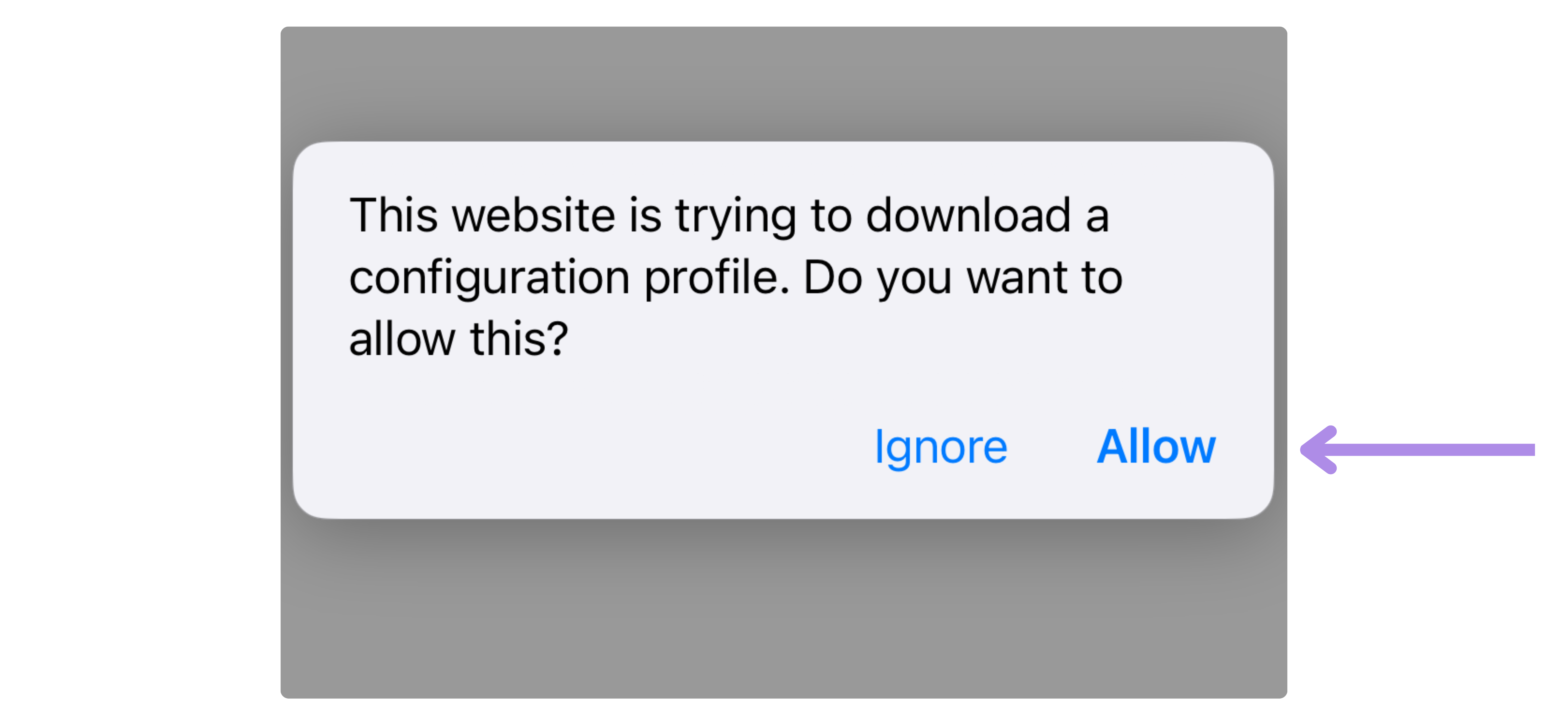This screenshot has height=720, width=1568.
Task: Choose Ignore to reject the profile download
Action: tap(941, 448)
